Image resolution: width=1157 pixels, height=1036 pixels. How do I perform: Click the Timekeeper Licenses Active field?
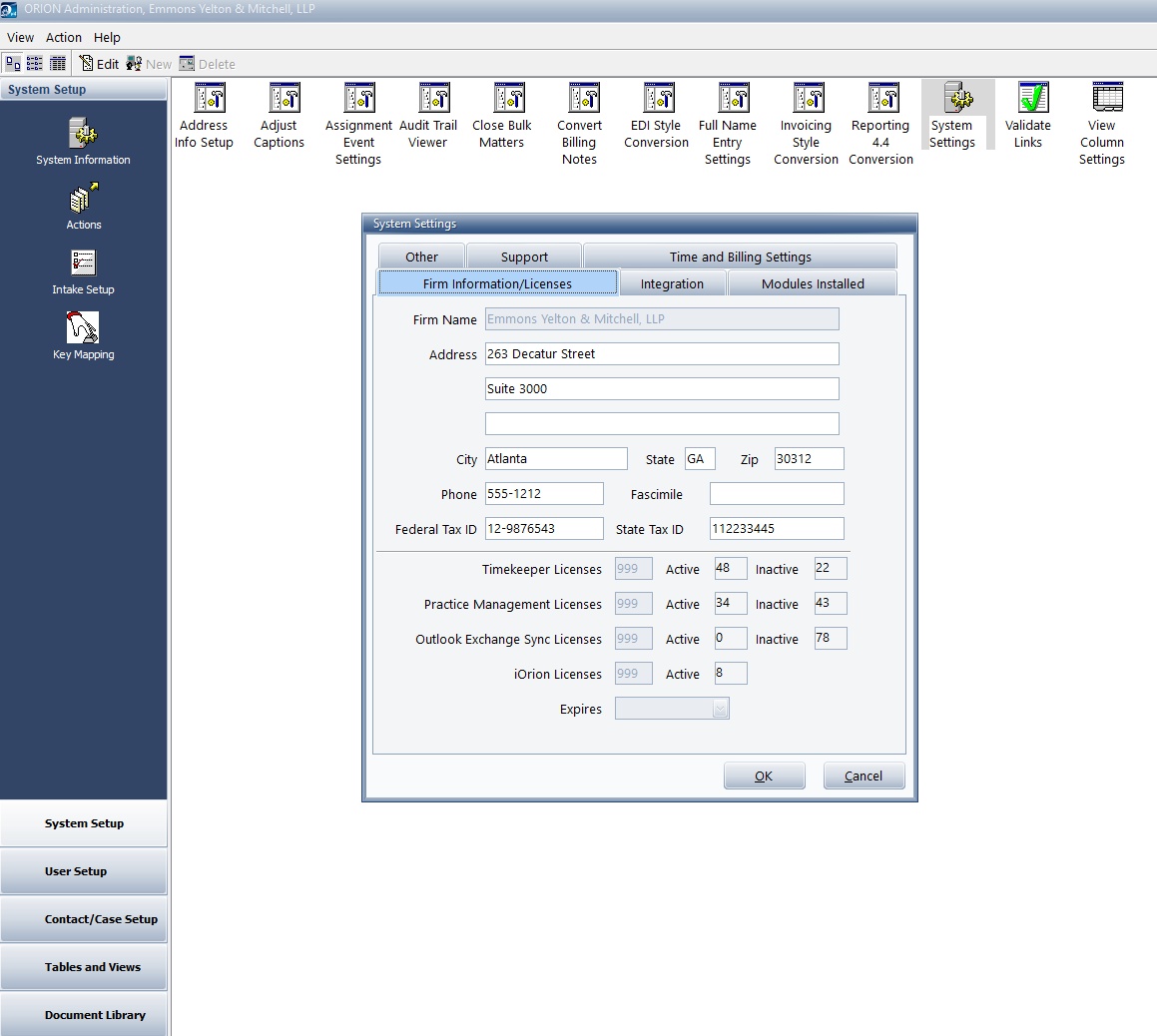(731, 568)
